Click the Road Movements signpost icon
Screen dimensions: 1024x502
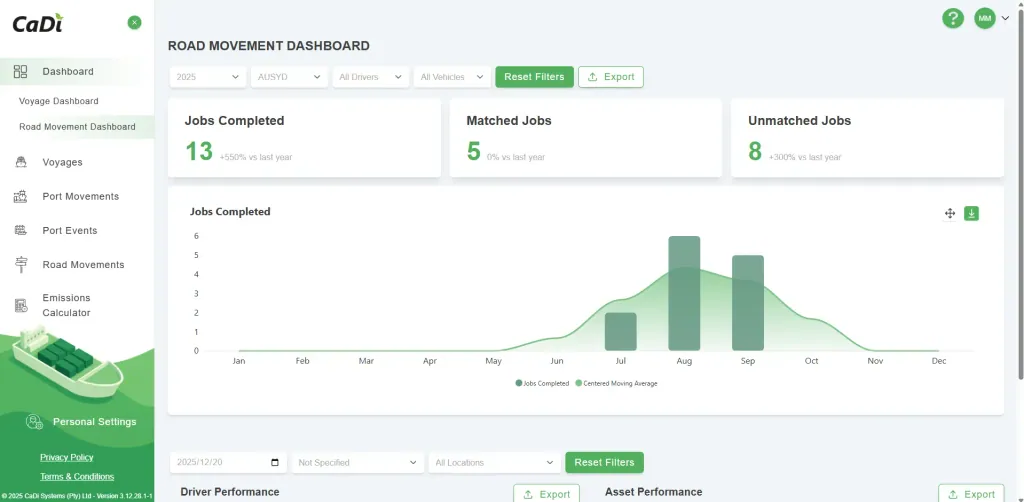pos(21,264)
